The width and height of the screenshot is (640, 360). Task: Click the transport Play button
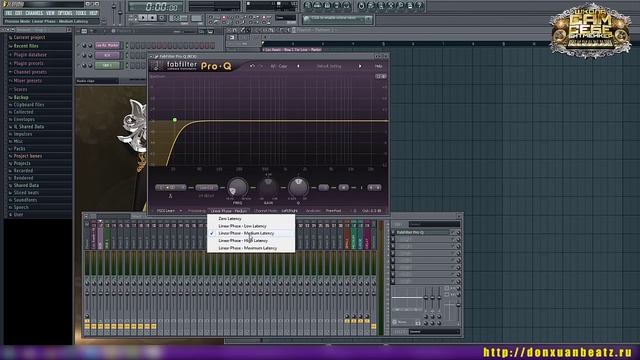(142, 18)
